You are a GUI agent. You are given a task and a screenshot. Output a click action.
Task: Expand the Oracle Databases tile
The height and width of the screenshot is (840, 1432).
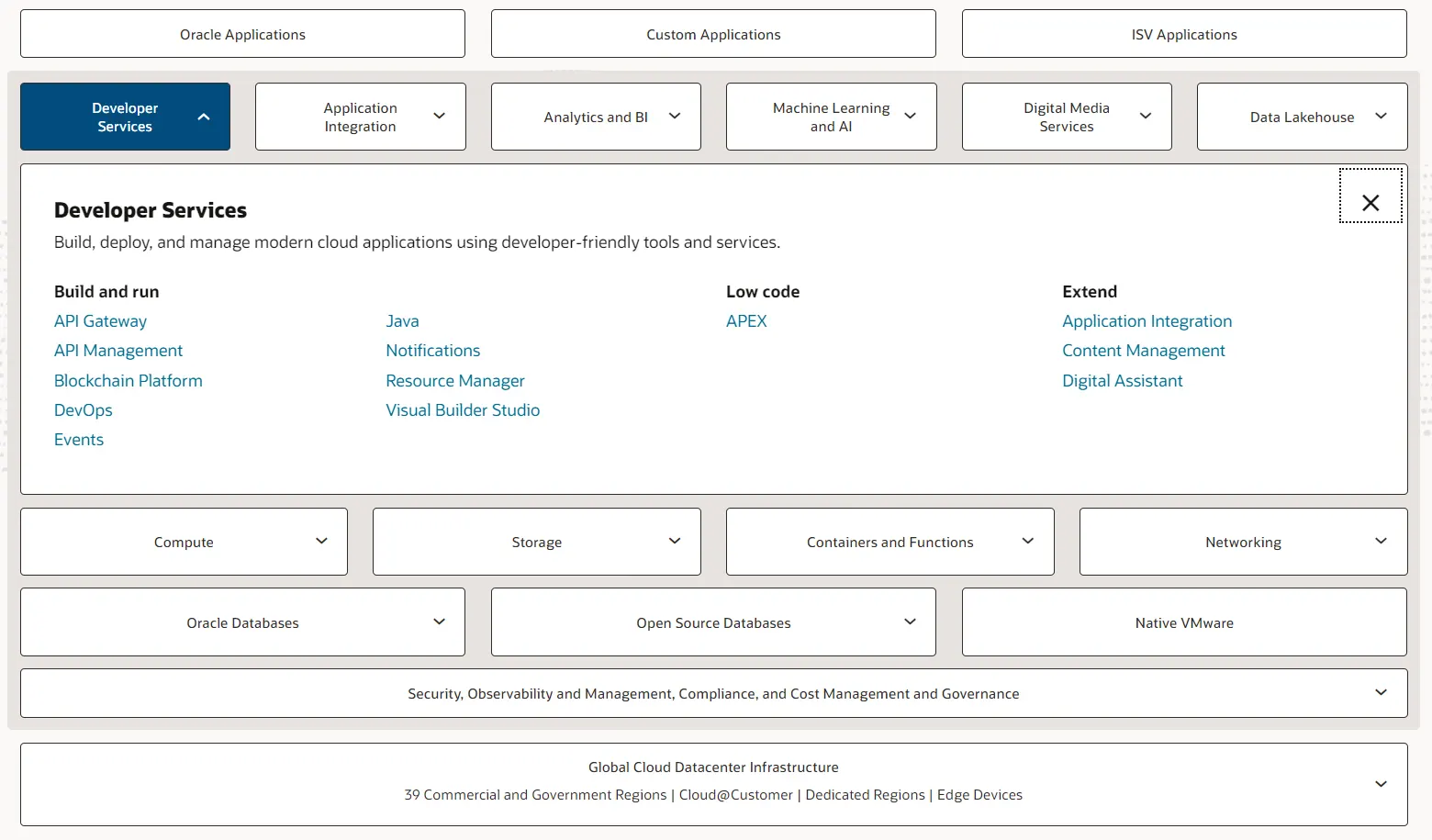click(242, 622)
